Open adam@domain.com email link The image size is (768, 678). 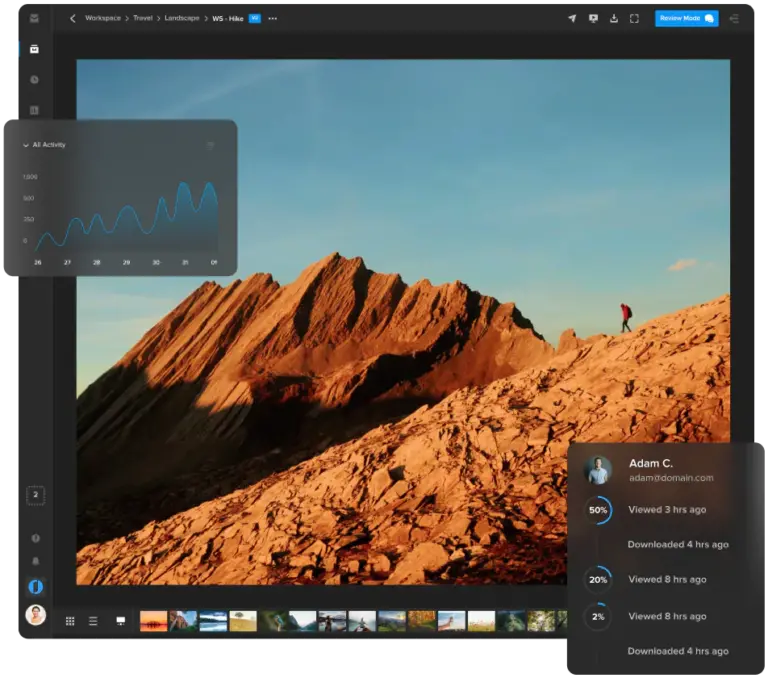pyautogui.click(x=670, y=478)
